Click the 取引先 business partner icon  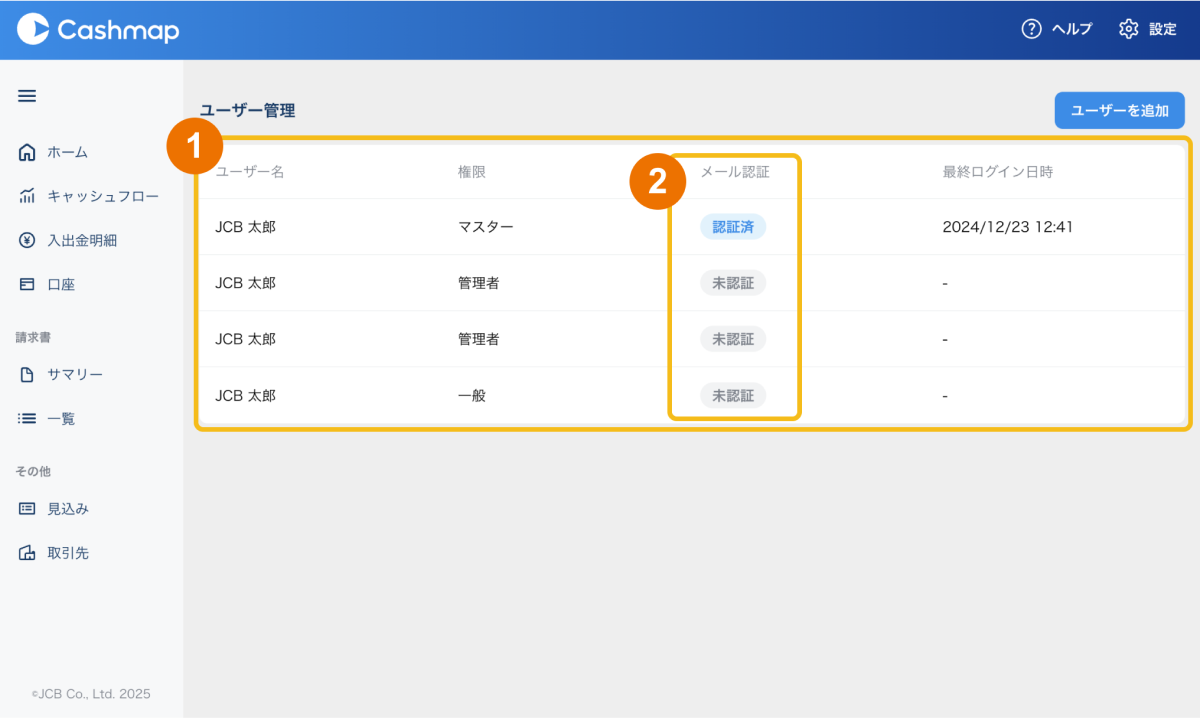tap(27, 552)
